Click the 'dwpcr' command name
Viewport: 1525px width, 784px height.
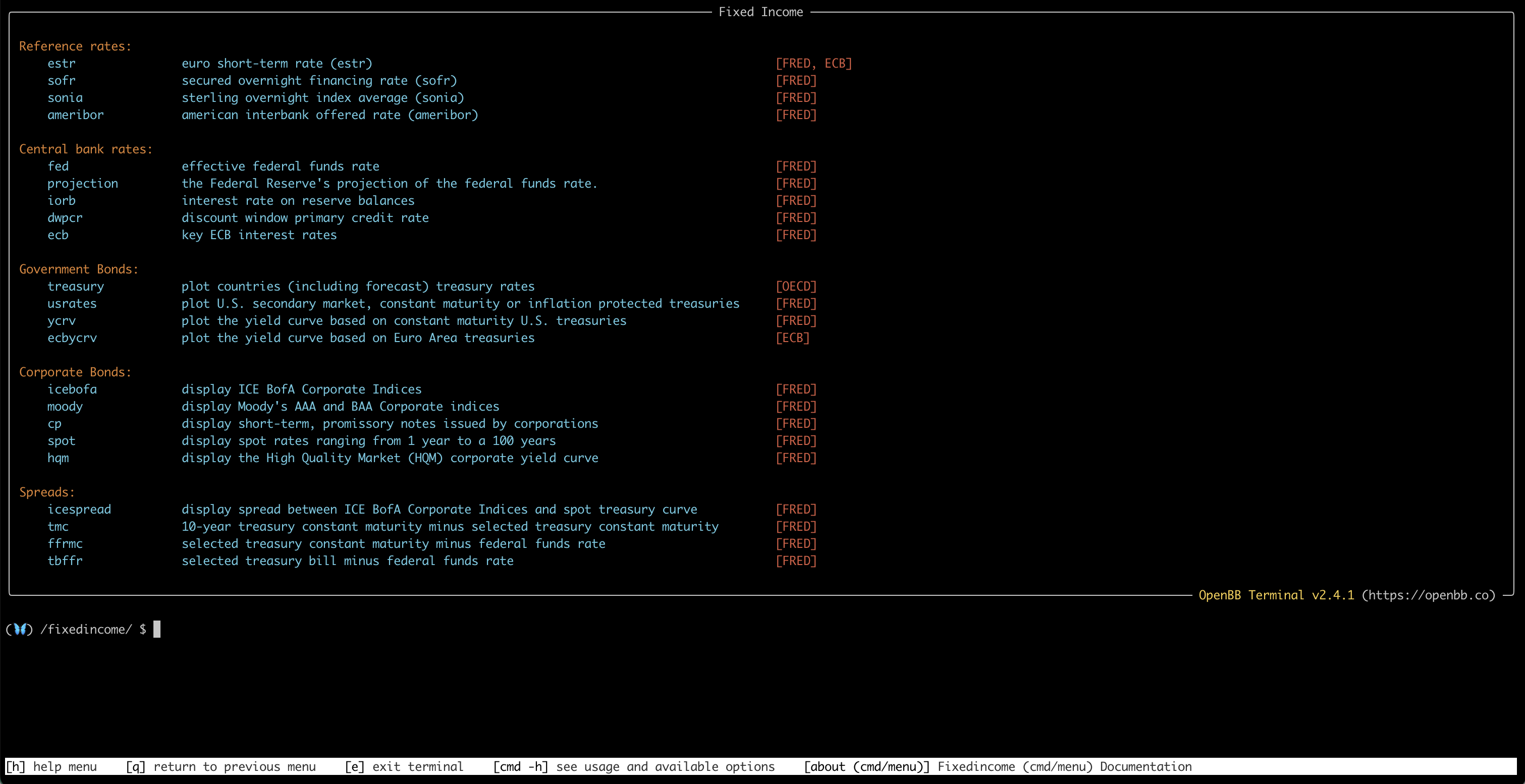pyautogui.click(x=65, y=218)
